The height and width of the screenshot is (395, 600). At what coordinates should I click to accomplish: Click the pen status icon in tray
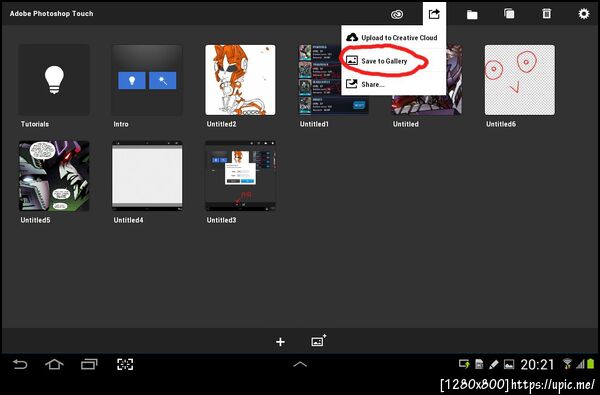494,364
